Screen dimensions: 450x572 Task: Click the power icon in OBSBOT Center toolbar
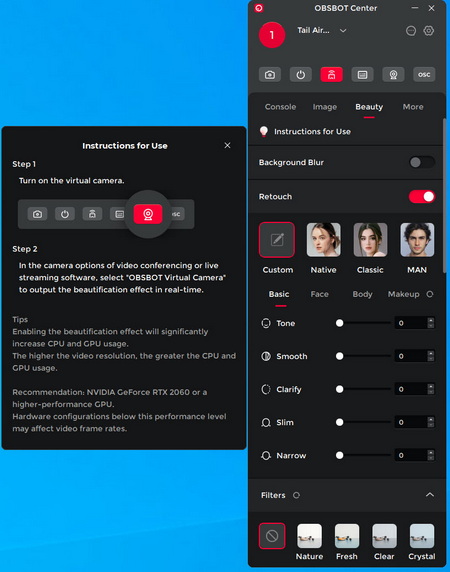[x=300, y=74]
